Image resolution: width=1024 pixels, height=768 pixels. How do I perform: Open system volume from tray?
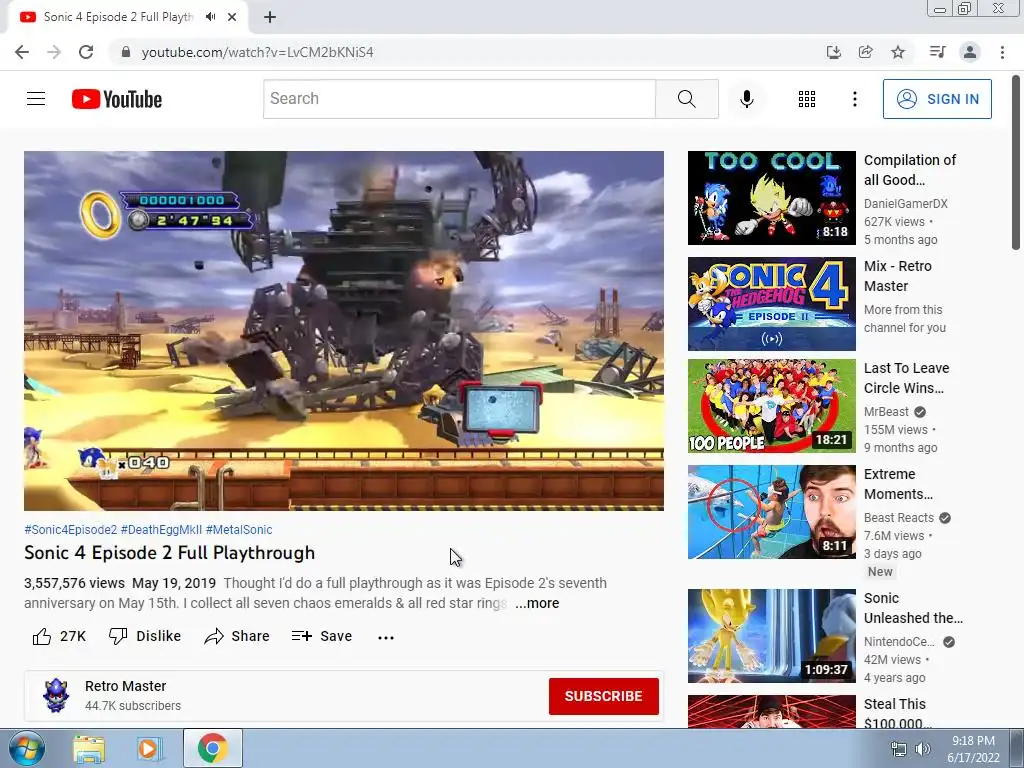923,749
